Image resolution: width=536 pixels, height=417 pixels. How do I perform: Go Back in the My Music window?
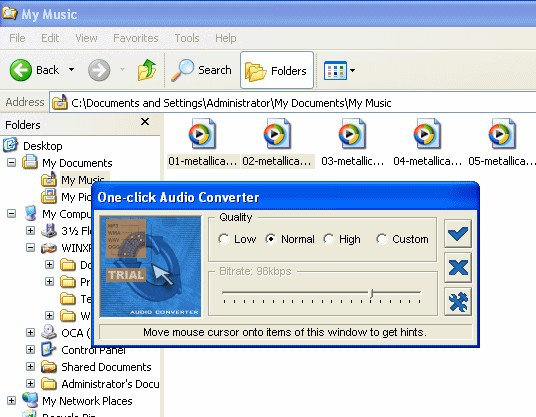[x=34, y=70]
